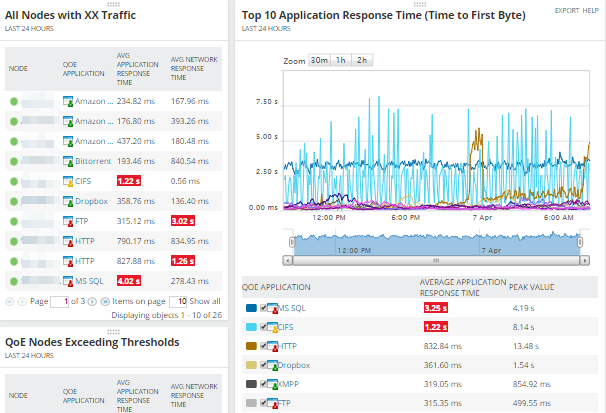The width and height of the screenshot is (606, 413).
Task: Set the chart zoom to 30m
Action: point(319,61)
